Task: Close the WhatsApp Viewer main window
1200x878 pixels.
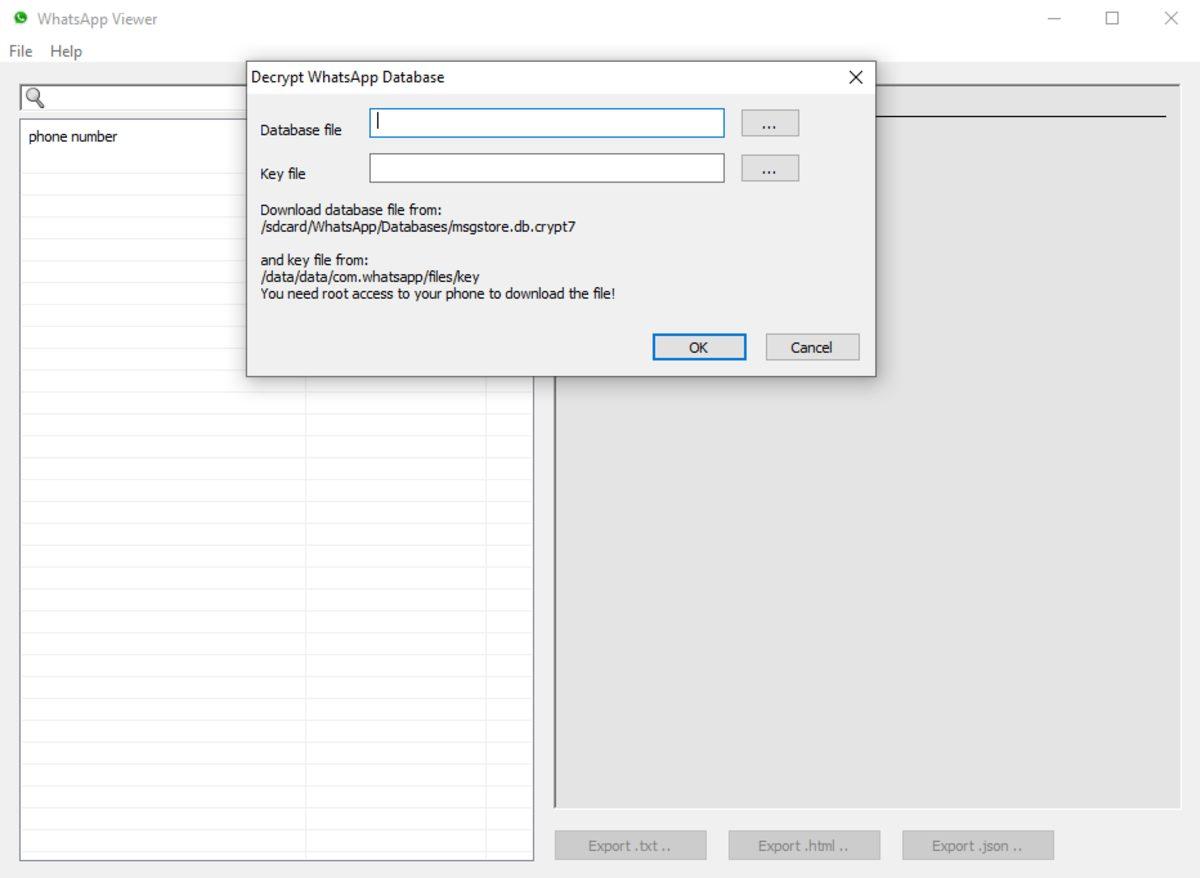Action: point(1171,18)
